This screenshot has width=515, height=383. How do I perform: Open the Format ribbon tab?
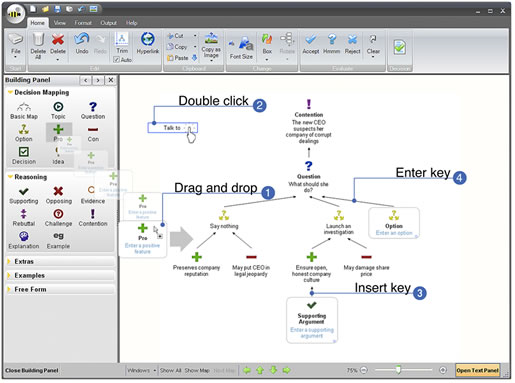click(x=83, y=23)
